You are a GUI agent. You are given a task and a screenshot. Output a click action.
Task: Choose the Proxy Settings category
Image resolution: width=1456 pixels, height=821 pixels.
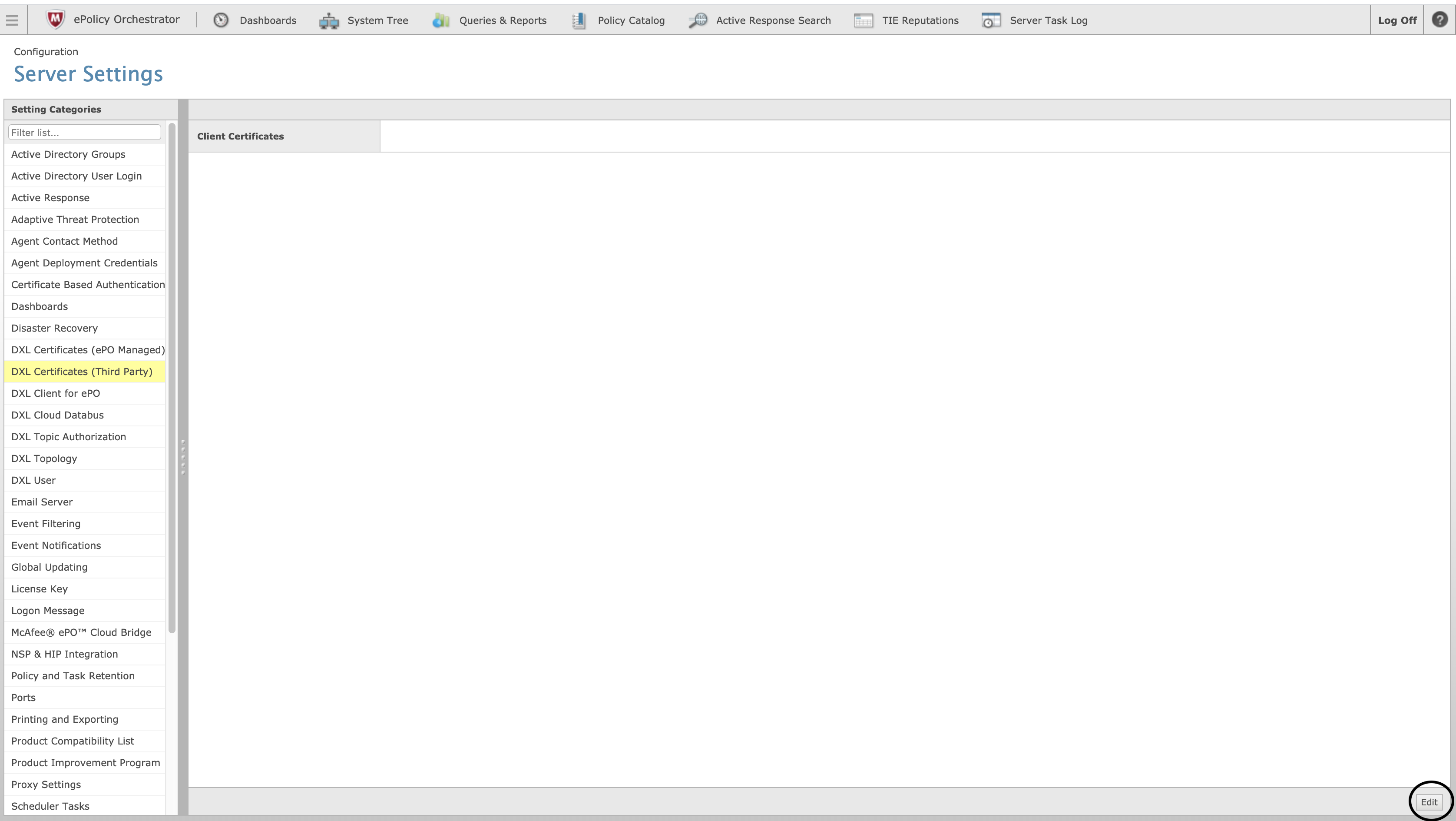coord(46,784)
